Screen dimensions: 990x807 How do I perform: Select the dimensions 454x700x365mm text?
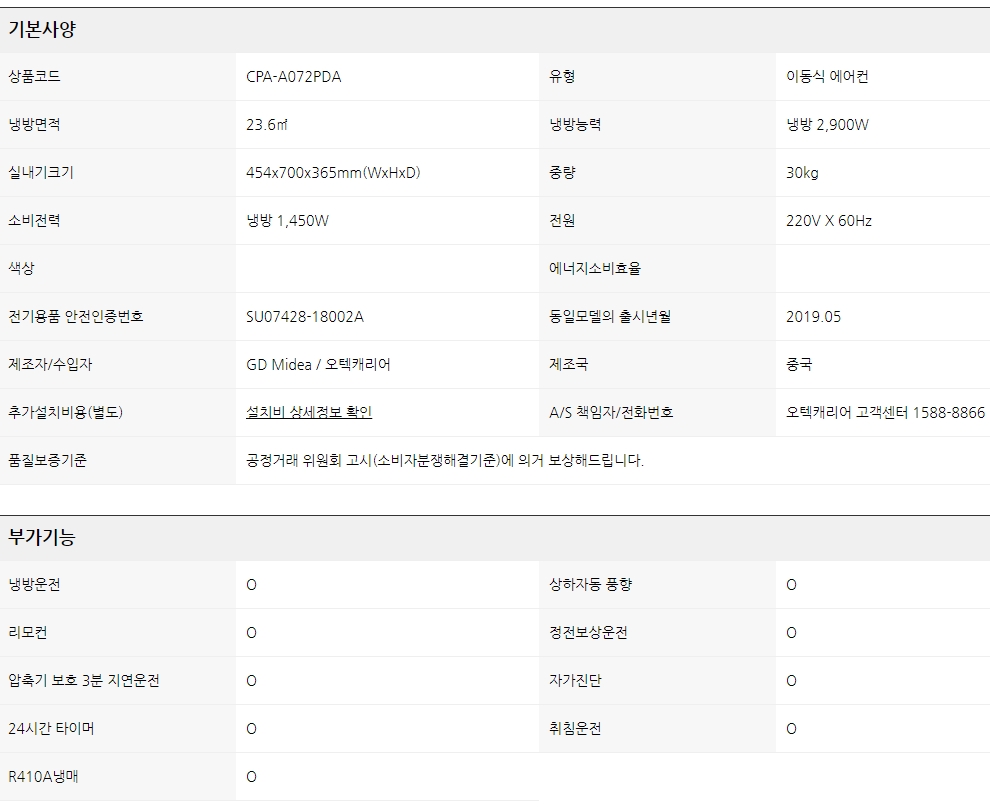tap(333, 173)
